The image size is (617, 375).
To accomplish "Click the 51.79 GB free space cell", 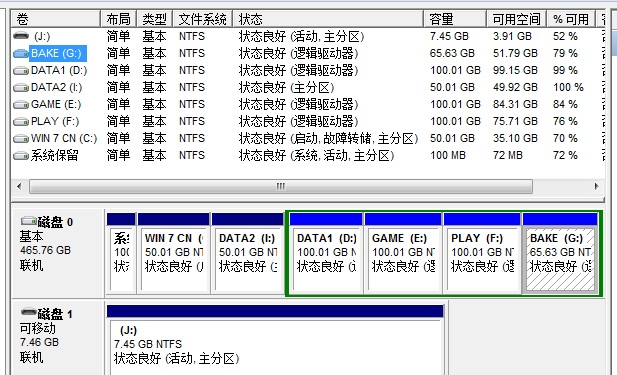I will [x=515, y=53].
